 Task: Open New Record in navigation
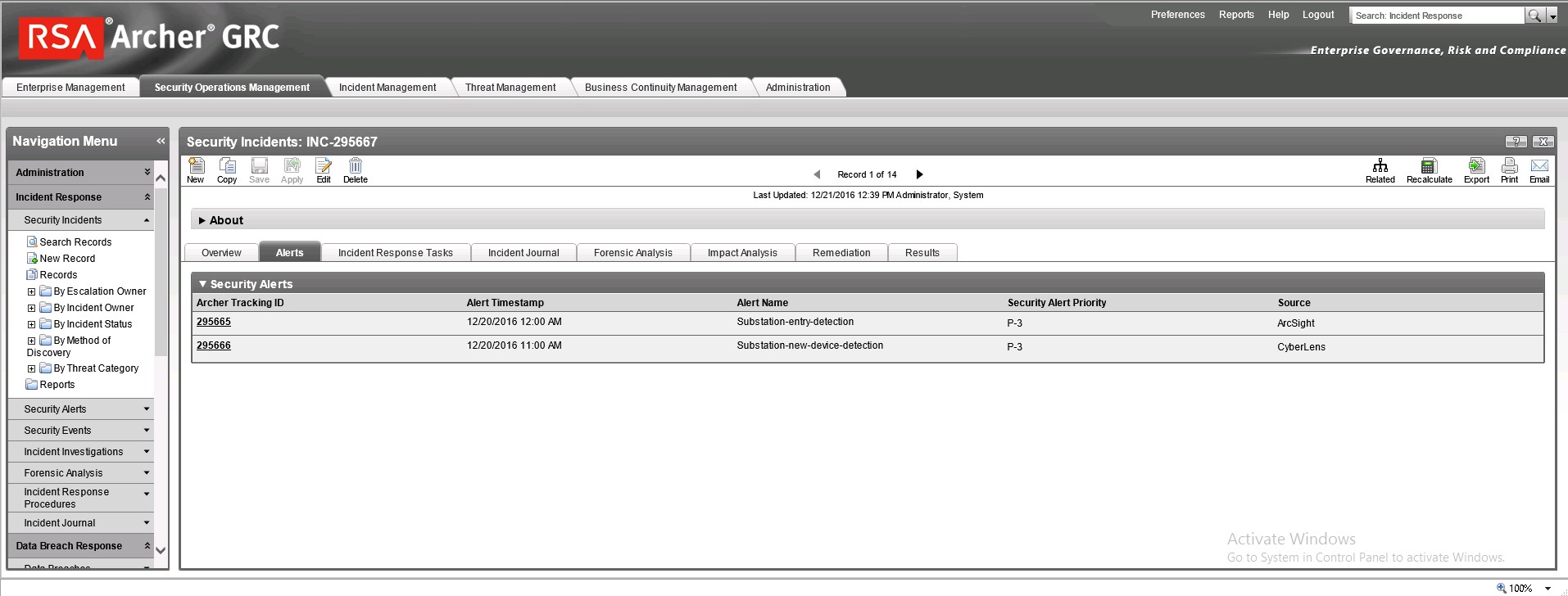point(67,259)
